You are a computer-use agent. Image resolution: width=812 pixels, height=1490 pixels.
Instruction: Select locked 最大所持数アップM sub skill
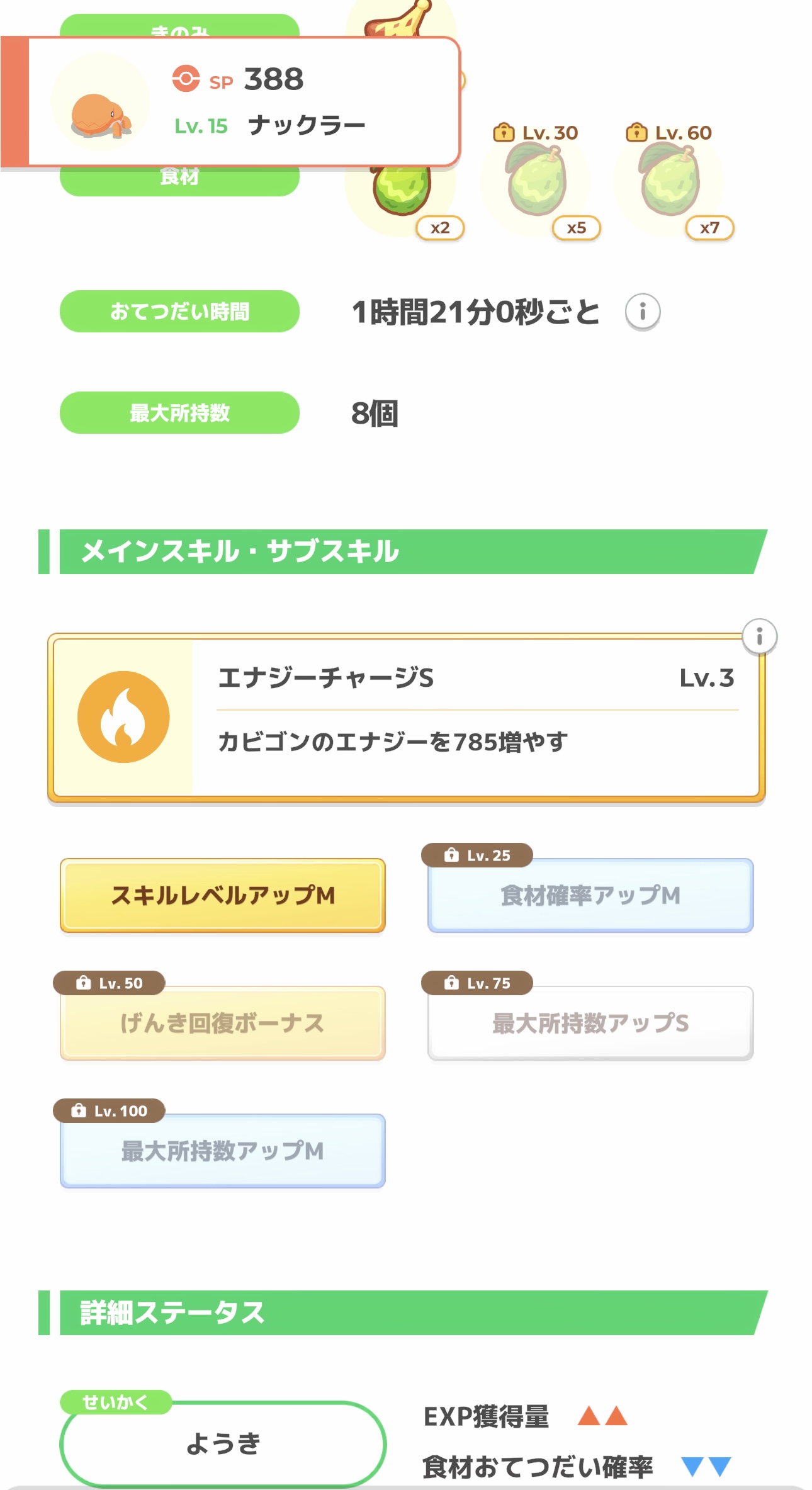tap(223, 1151)
